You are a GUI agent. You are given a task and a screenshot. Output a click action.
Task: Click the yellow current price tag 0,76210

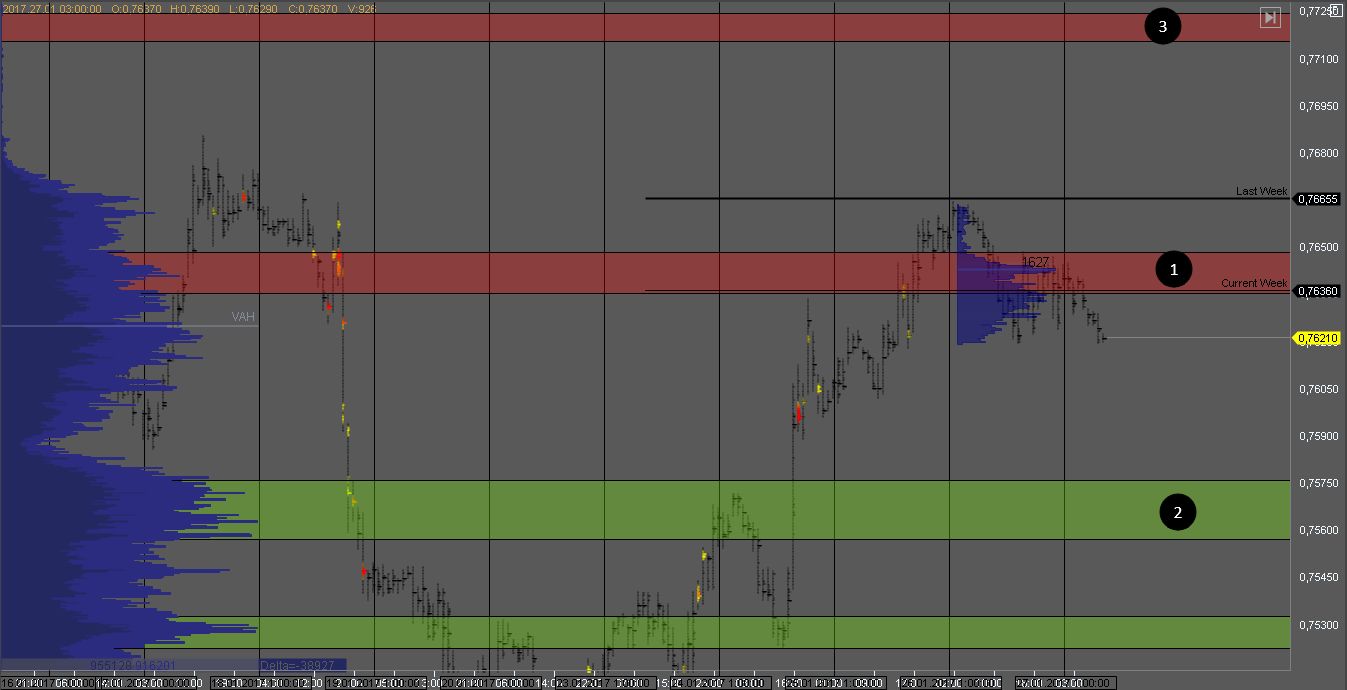(1317, 339)
